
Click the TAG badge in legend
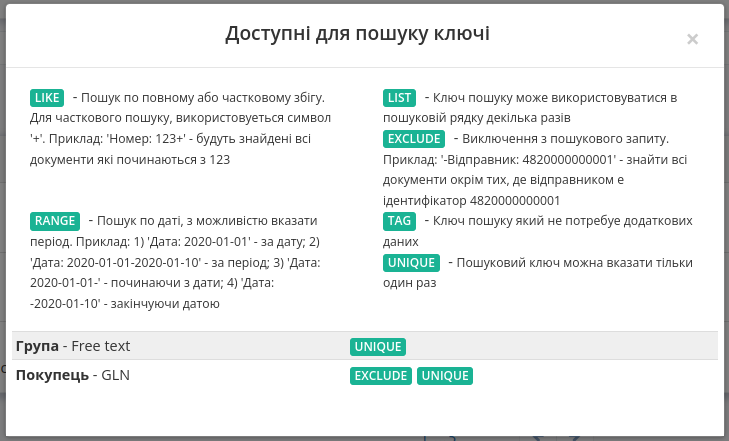[399, 221]
